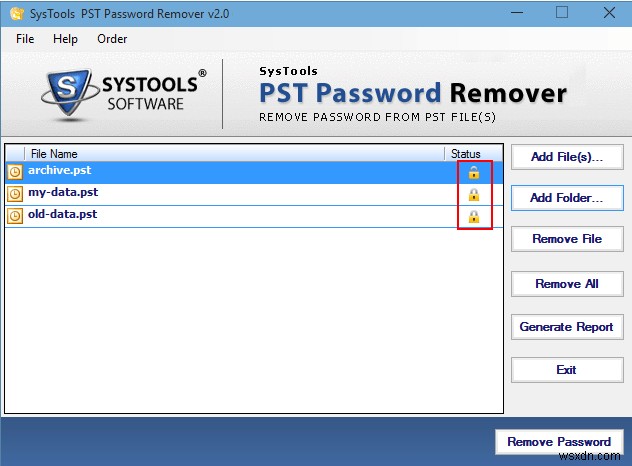Minimize the PST Password Remover window
The image size is (632, 466).
[517, 13]
